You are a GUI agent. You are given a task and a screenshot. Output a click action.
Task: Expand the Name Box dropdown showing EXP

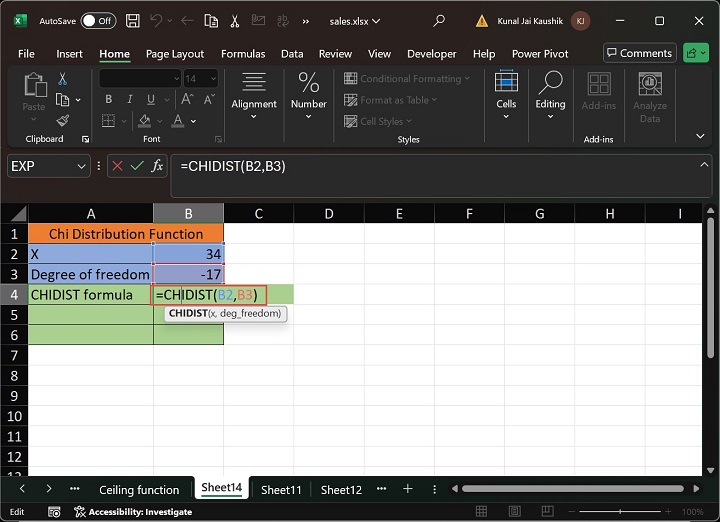click(81, 166)
